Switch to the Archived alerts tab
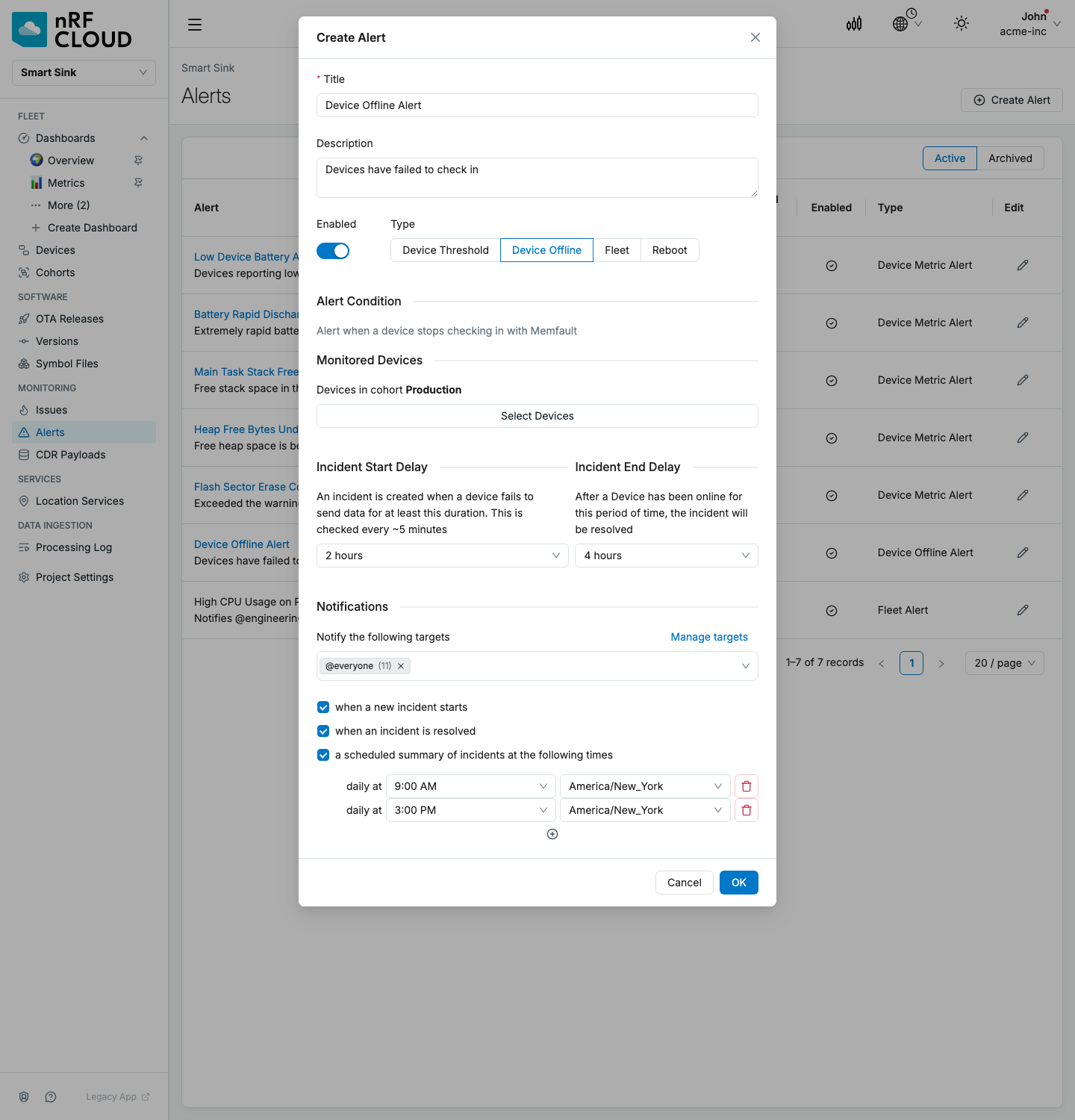 pyautogui.click(x=1010, y=158)
